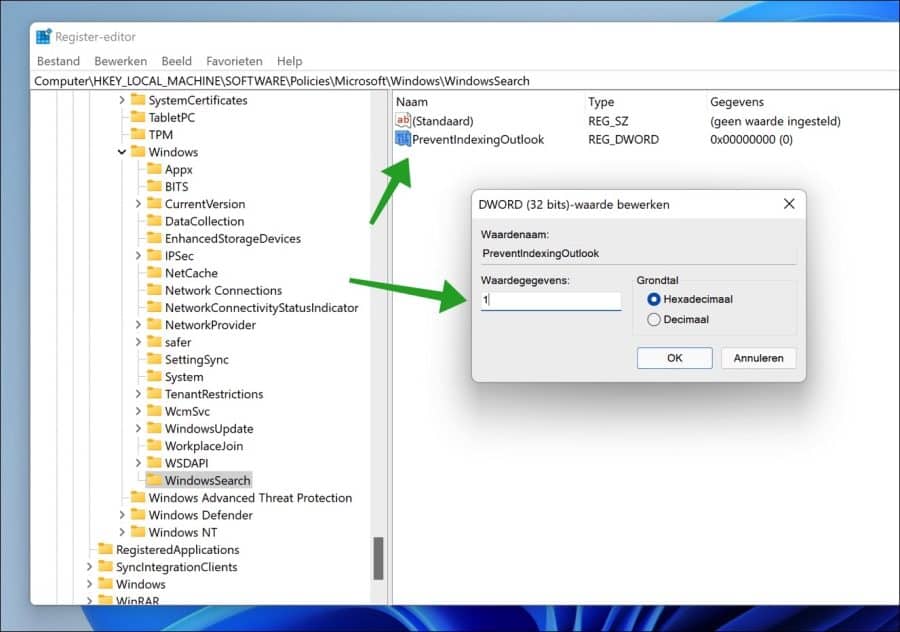Select the Windows NT tree label
The height and width of the screenshot is (632, 900).
(183, 532)
